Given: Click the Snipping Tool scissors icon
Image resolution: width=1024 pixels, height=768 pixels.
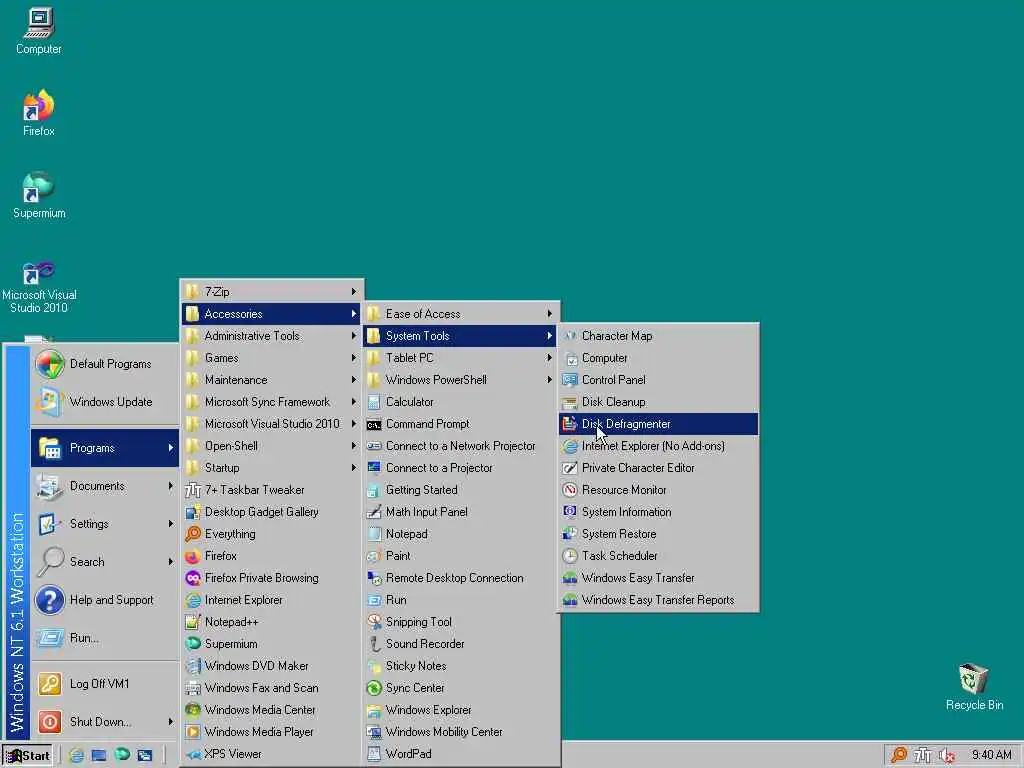Looking at the screenshot, I should click(374, 622).
